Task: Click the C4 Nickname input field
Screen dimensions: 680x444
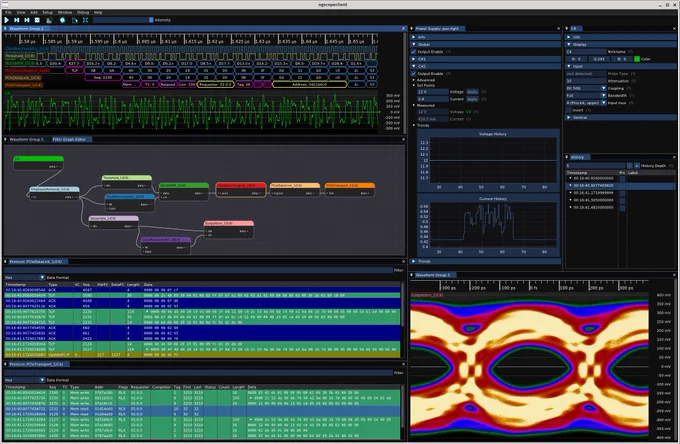Action: tap(585, 52)
